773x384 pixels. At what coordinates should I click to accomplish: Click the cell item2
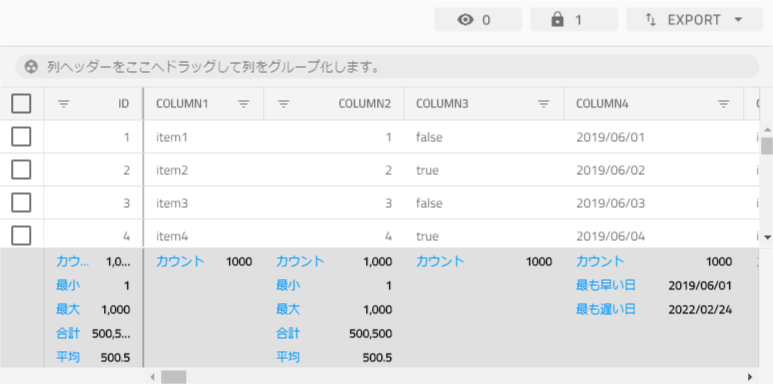(172, 170)
